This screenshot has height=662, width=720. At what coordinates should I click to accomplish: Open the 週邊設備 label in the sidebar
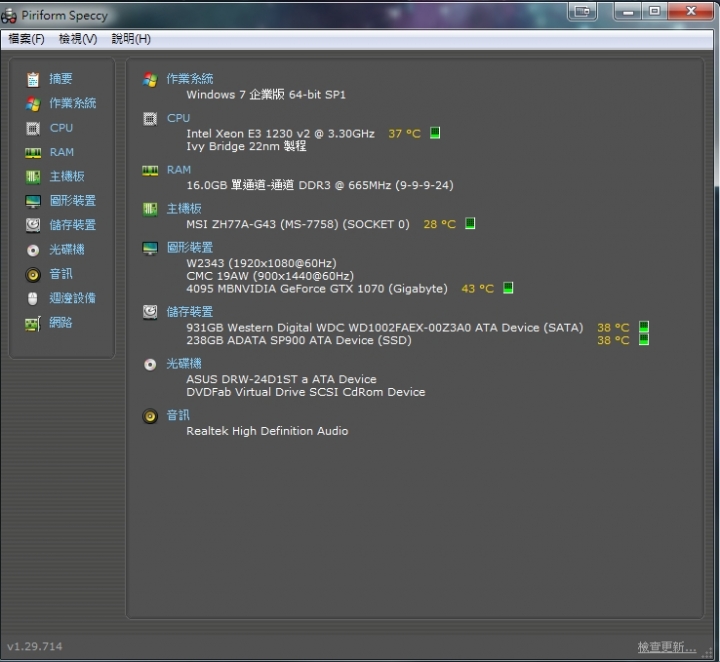click(73, 298)
